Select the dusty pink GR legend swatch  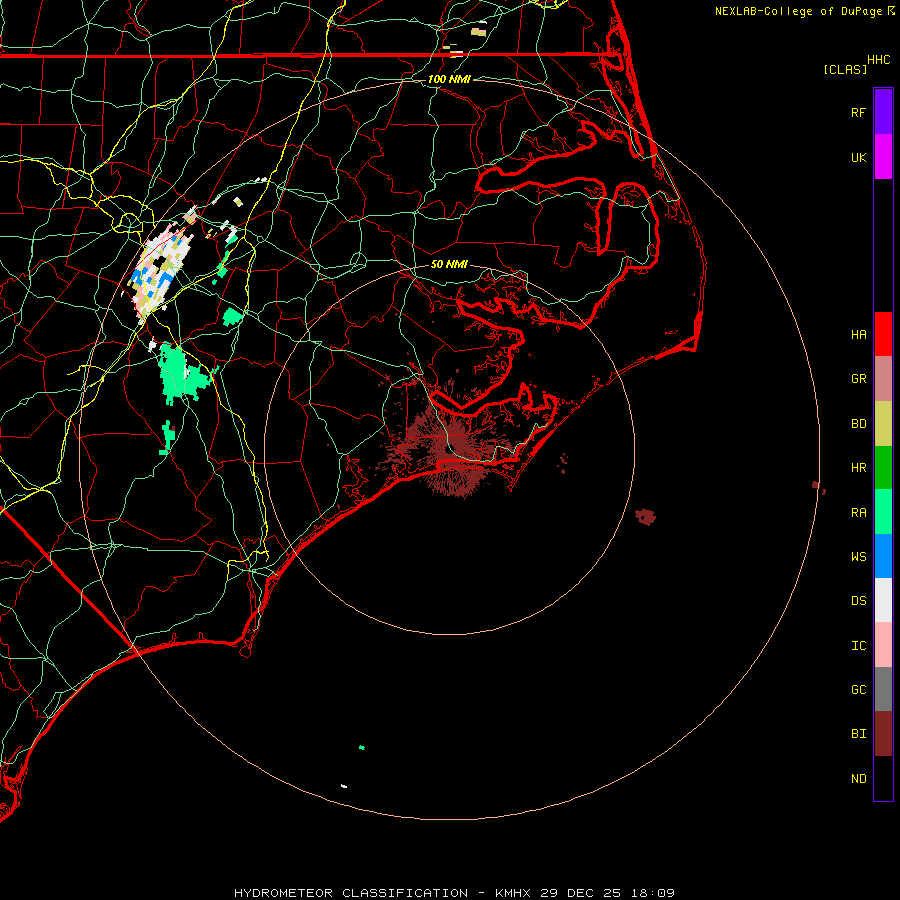pos(883,379)
